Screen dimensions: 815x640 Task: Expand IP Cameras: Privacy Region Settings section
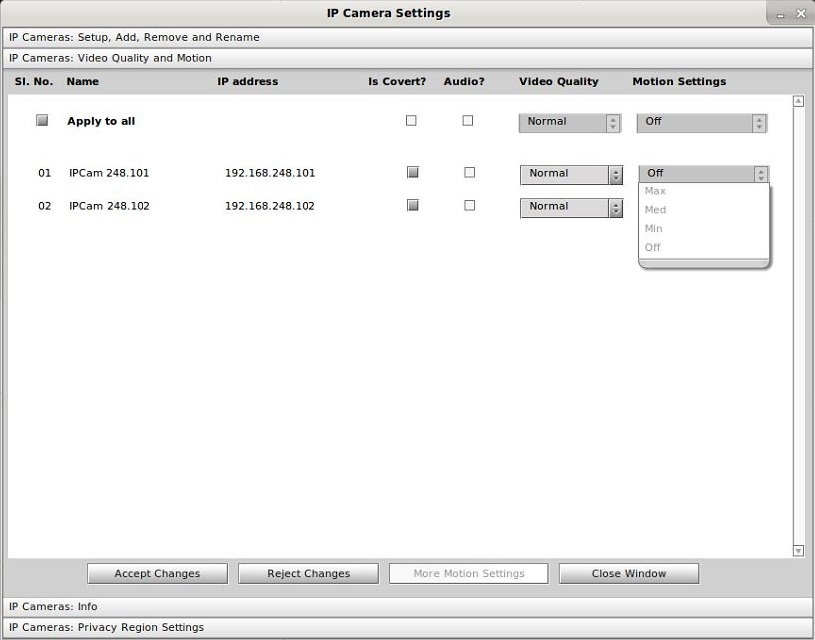click(x=106, y=628)
